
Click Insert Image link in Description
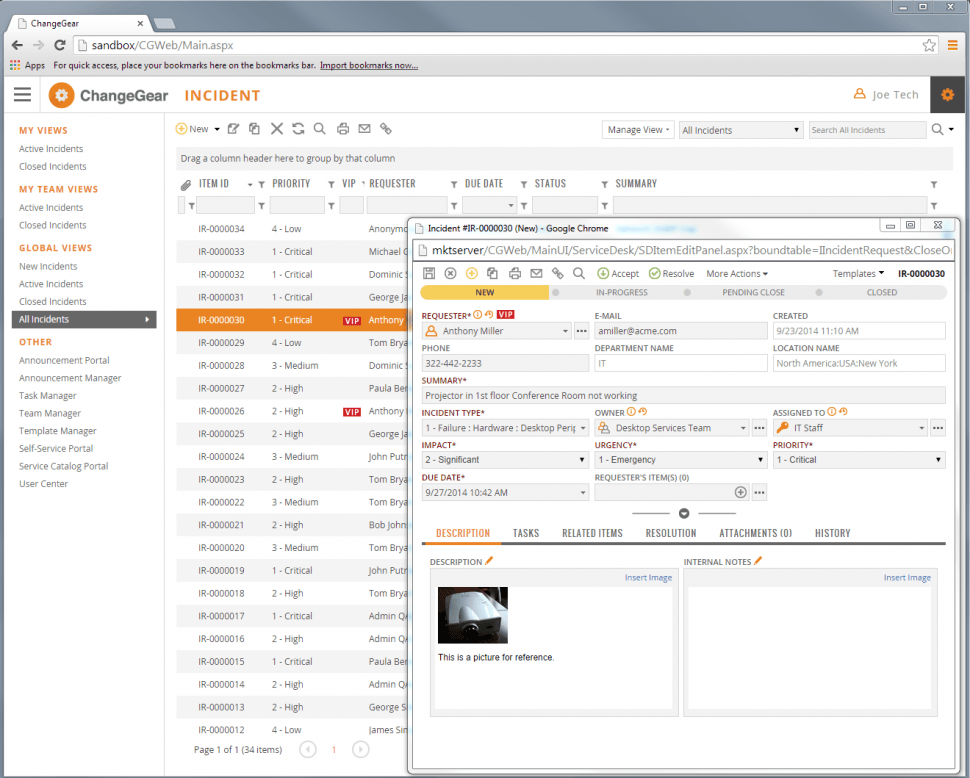click(648, 578)
